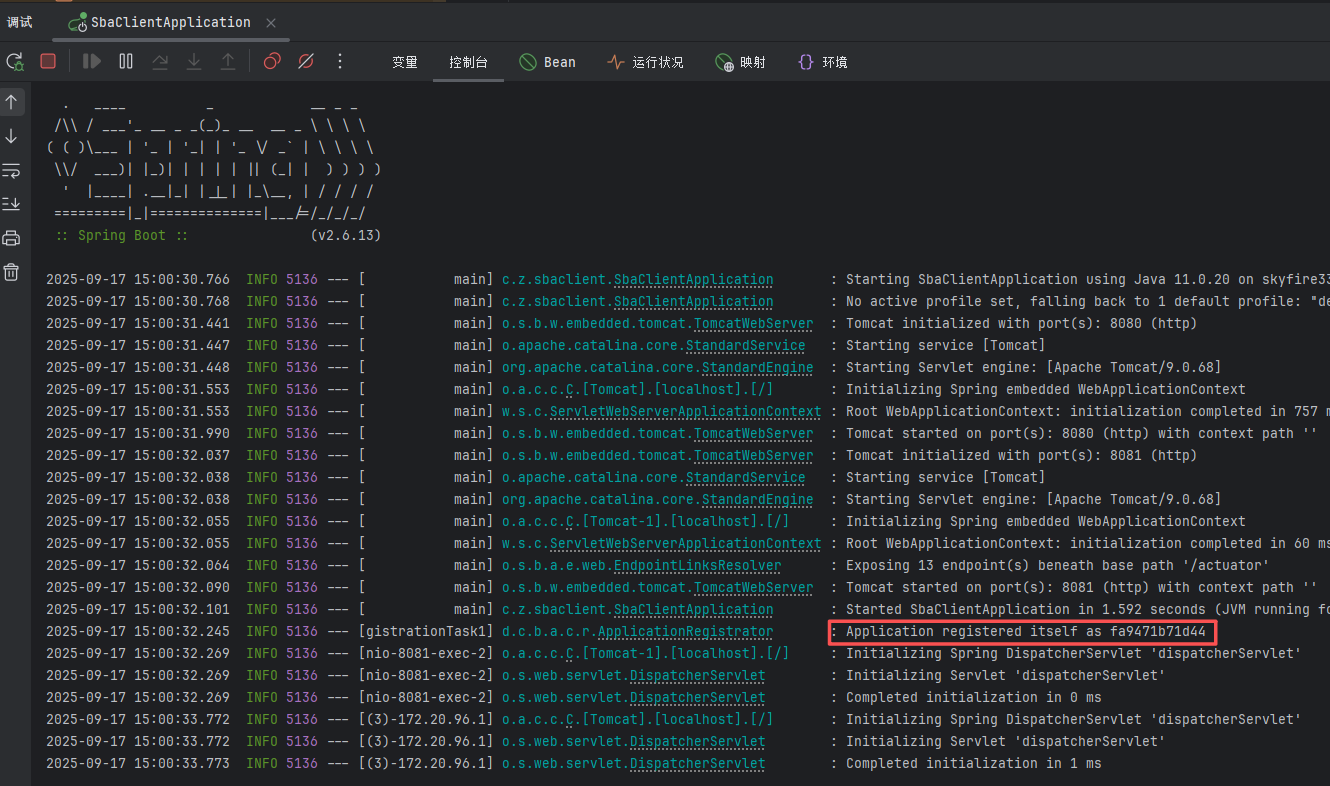This screenshot has height=786, width=1330.
Task: Click the Step Out arrow icon
Action: [x=228, y=62]
